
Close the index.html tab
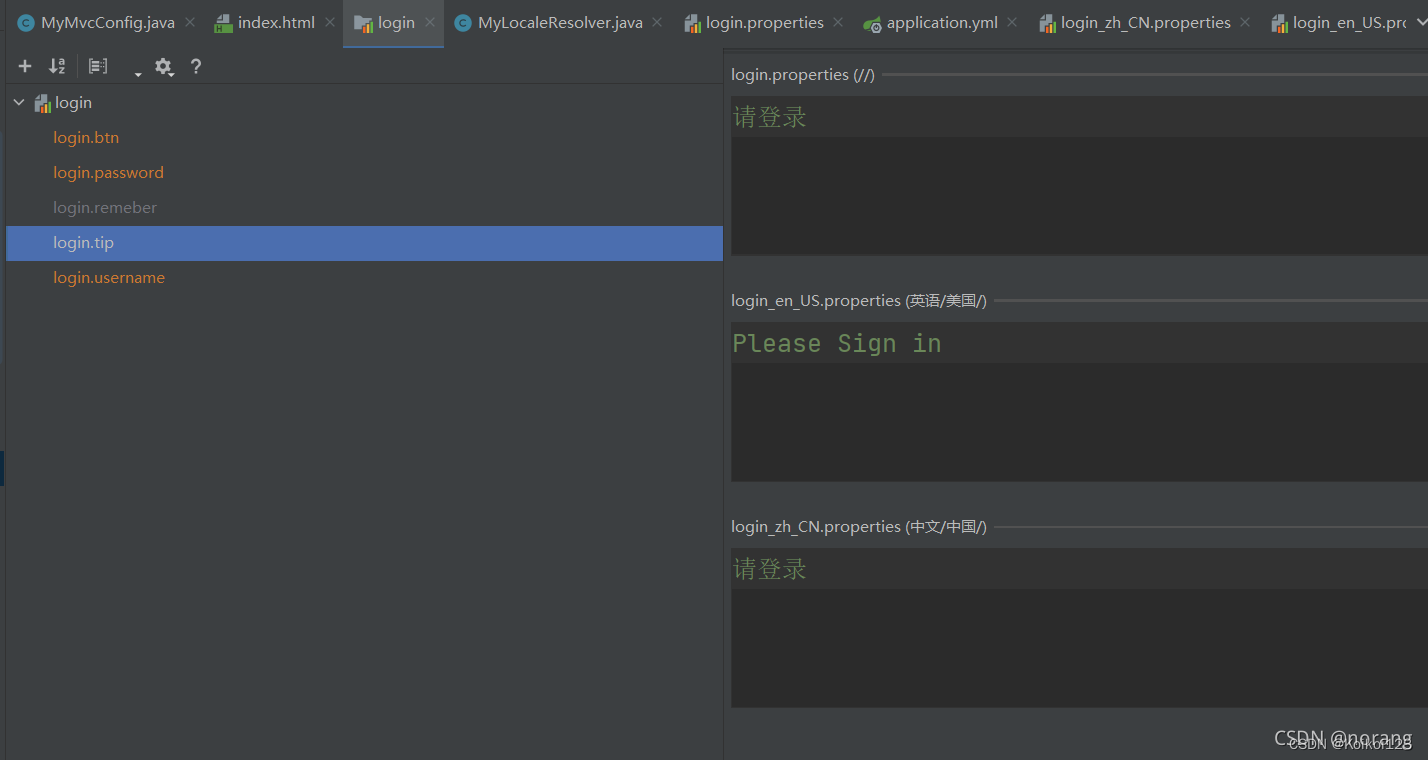pos(329,20)
